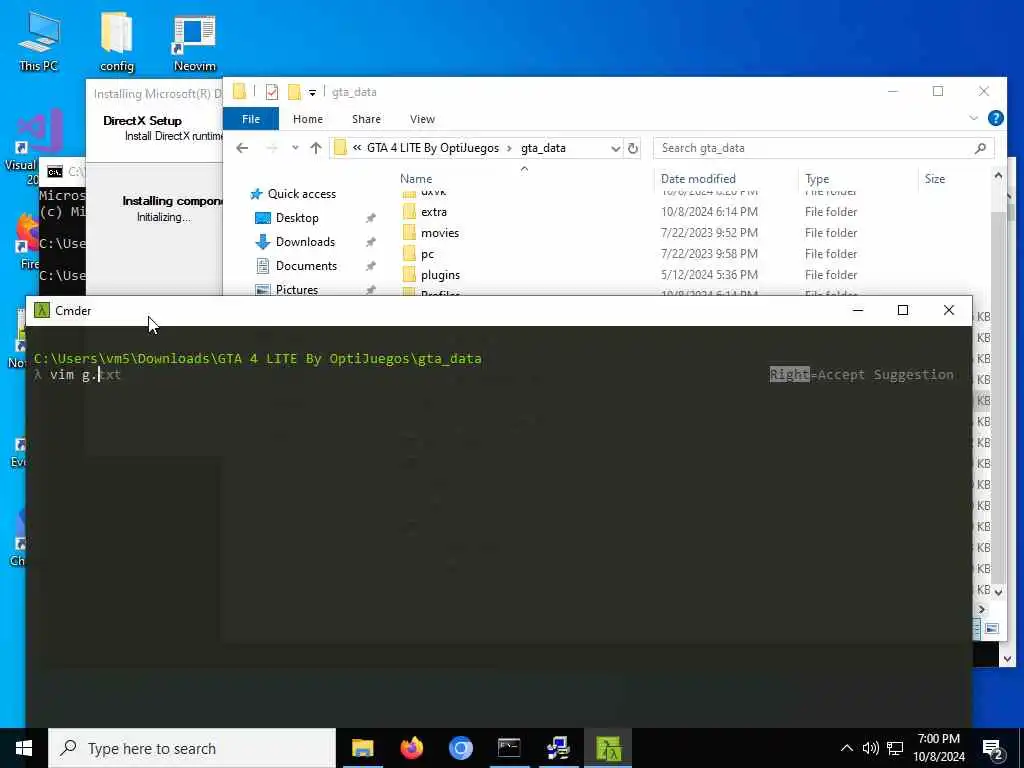The height and width of the screenshot is (768, 1024).
Task: Open address bar history dropdown
Action: [615, 148]
